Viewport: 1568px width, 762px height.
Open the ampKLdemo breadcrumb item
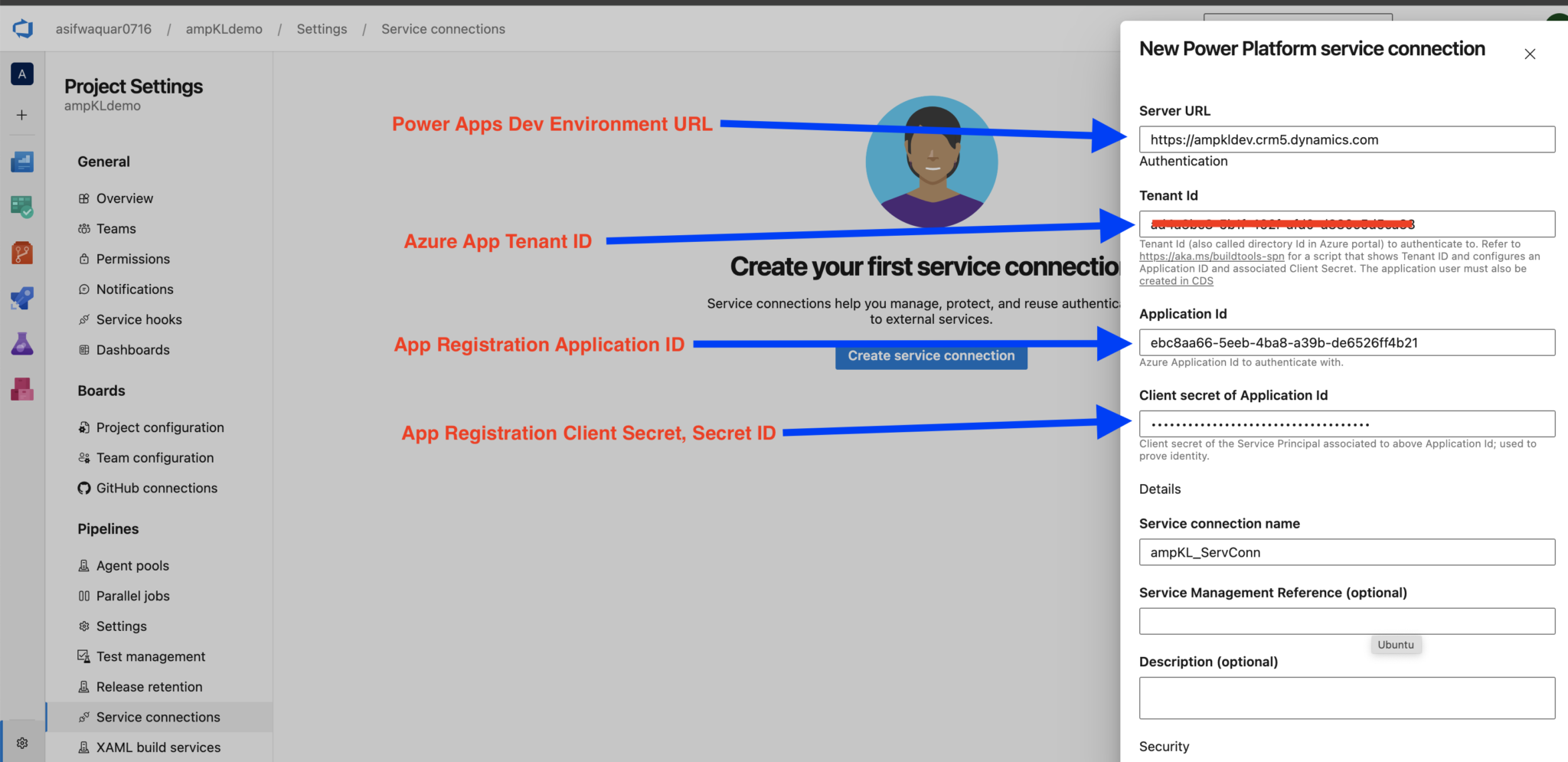tap(224, 28)
